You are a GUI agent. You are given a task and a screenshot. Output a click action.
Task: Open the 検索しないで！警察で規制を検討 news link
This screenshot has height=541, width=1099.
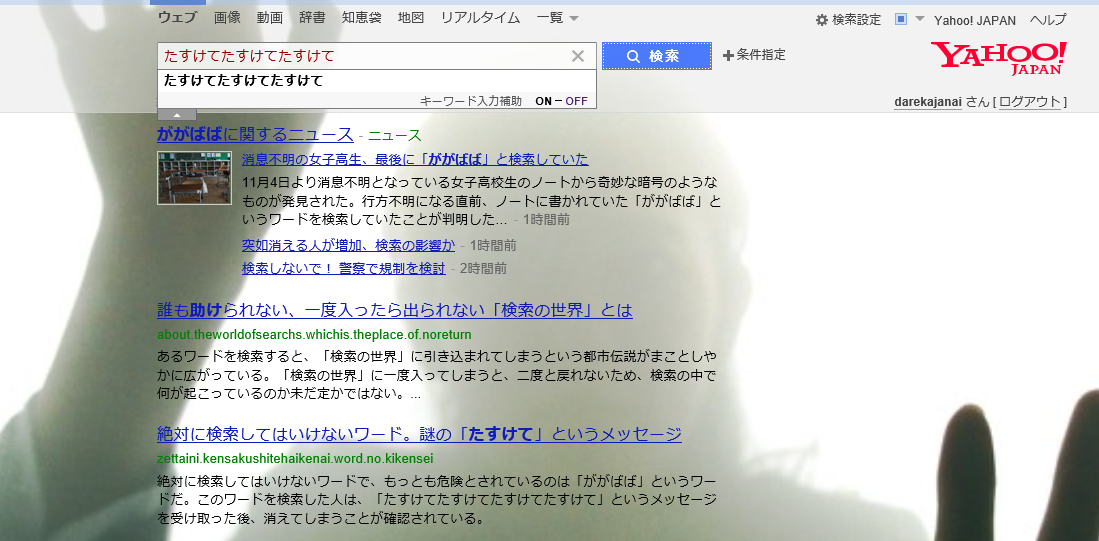click(x=343, y=268)
